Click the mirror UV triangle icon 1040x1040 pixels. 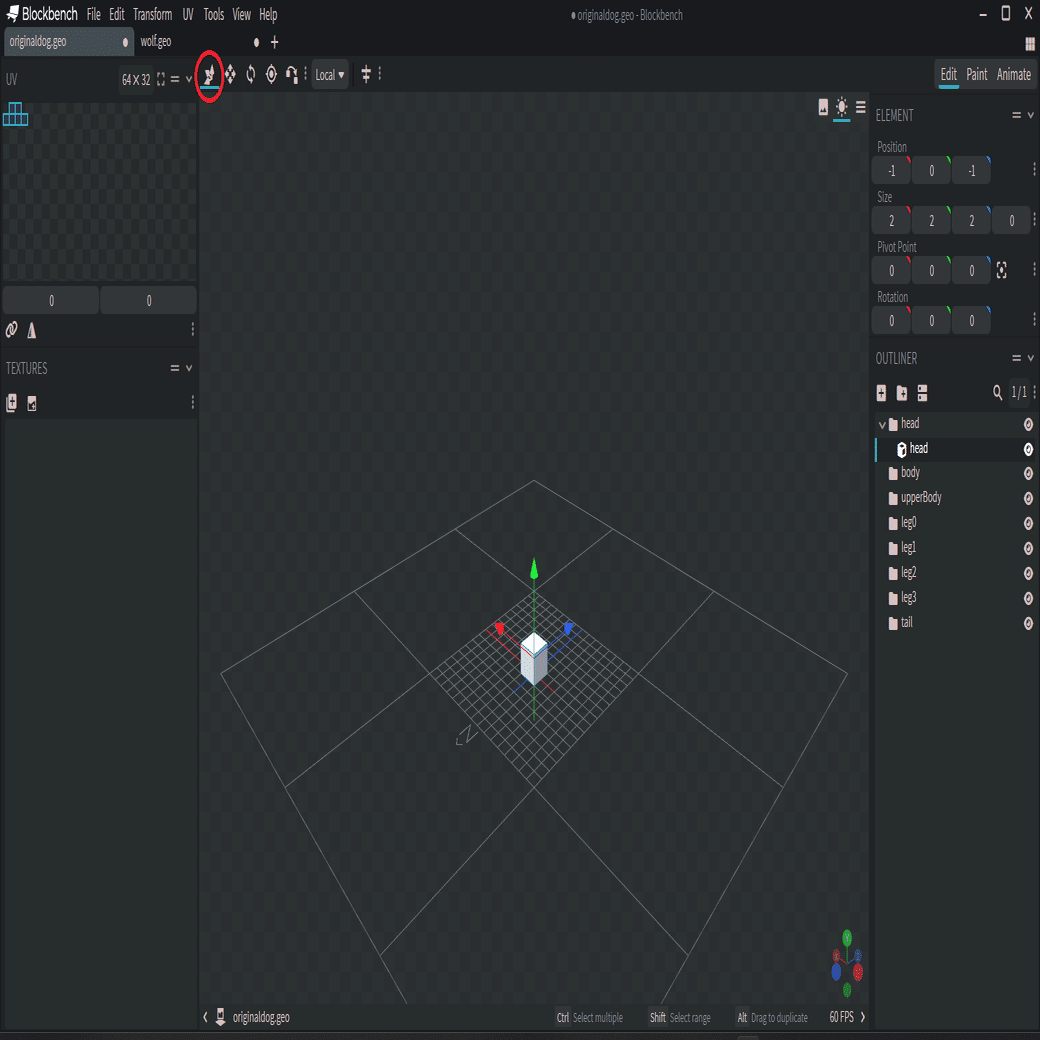click(x=32, y=330)
